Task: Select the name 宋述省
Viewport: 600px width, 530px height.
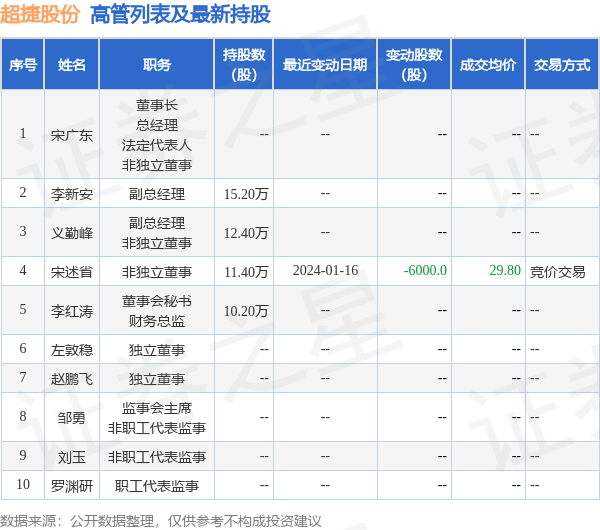Action: pyautogui.click(x=72, y=272)
